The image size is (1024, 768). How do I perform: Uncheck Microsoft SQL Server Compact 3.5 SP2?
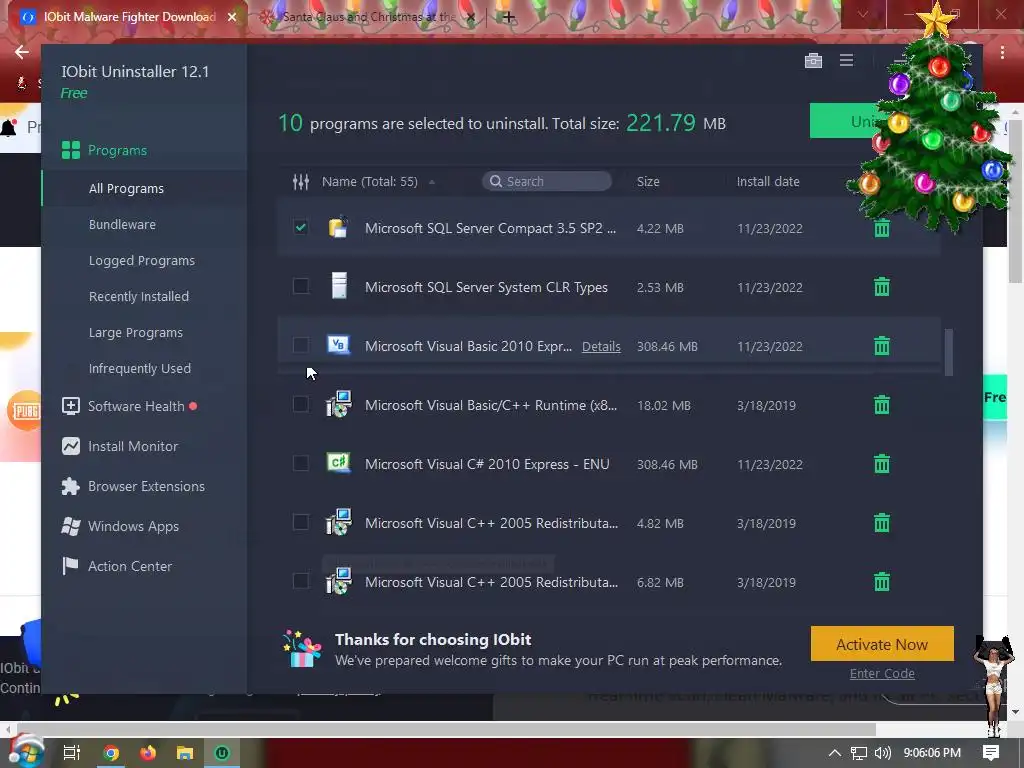pos(300,227)
